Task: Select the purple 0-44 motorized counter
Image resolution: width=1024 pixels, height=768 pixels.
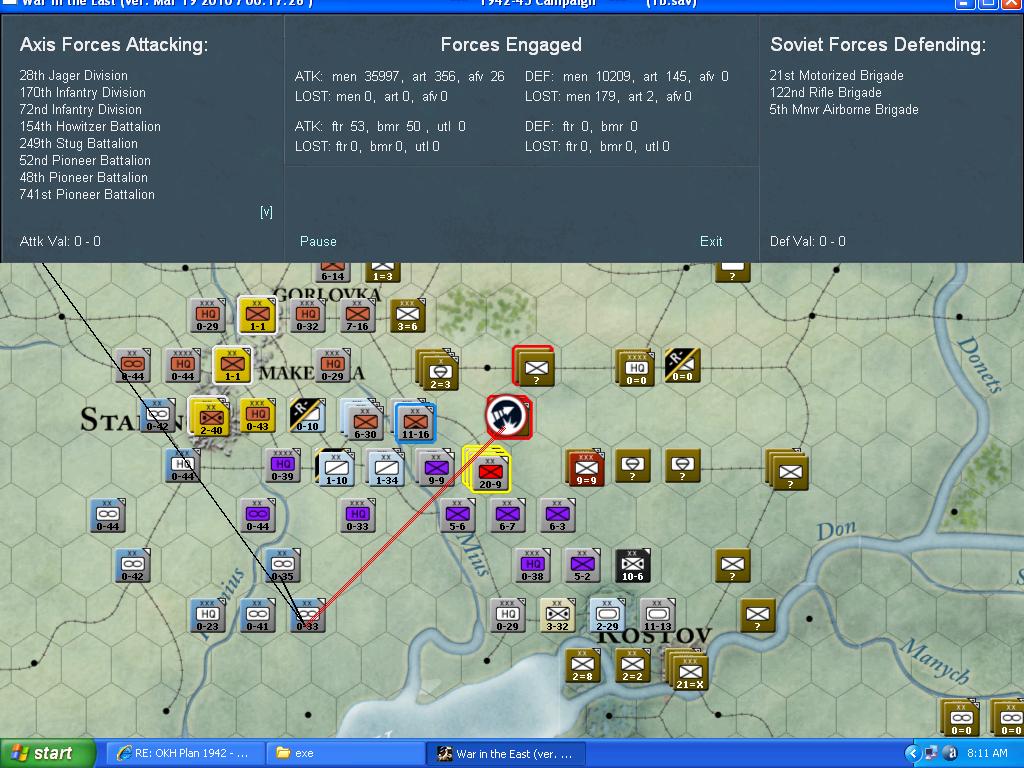Action: click(x=257, y=515)
